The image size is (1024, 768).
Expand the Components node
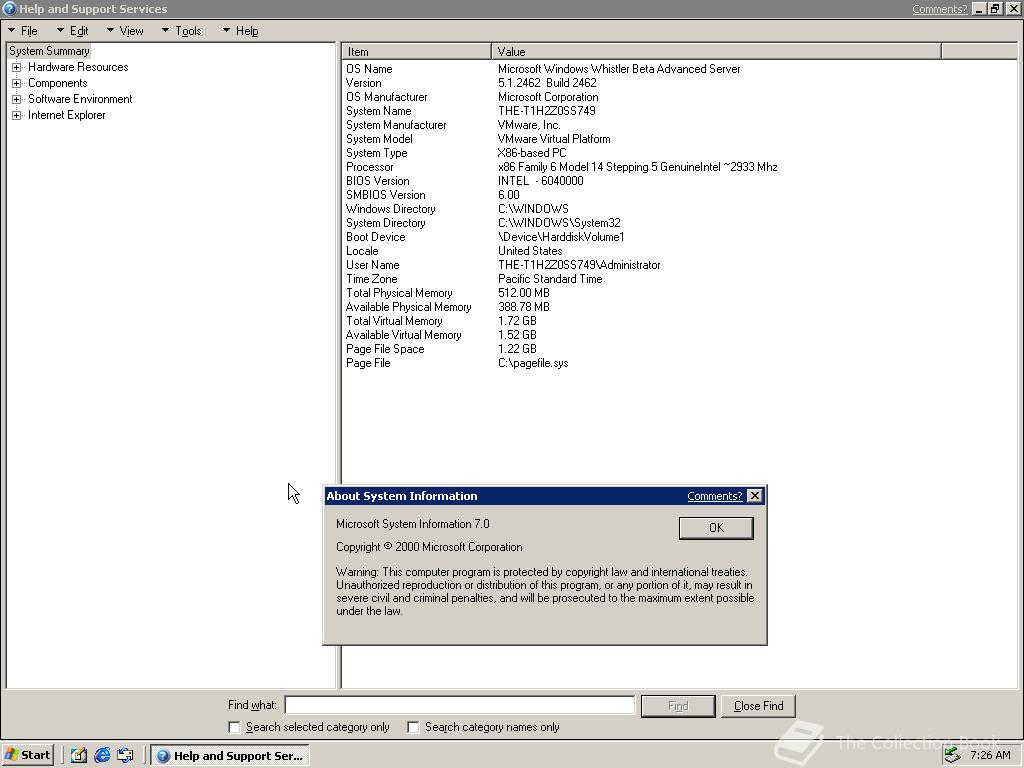pos(16,83)
